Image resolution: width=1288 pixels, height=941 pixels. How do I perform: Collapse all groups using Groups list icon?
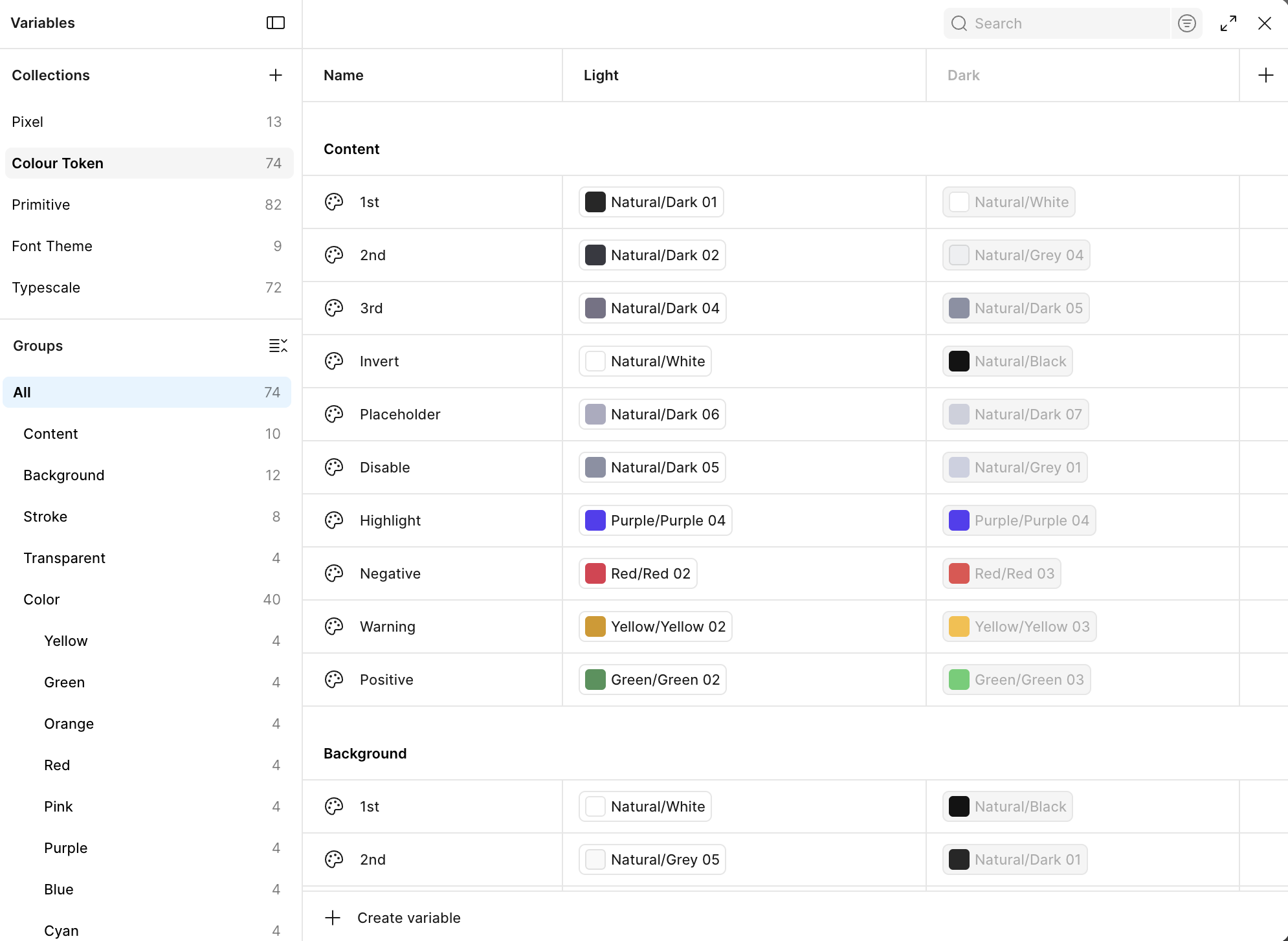click(x=278, y=346)
